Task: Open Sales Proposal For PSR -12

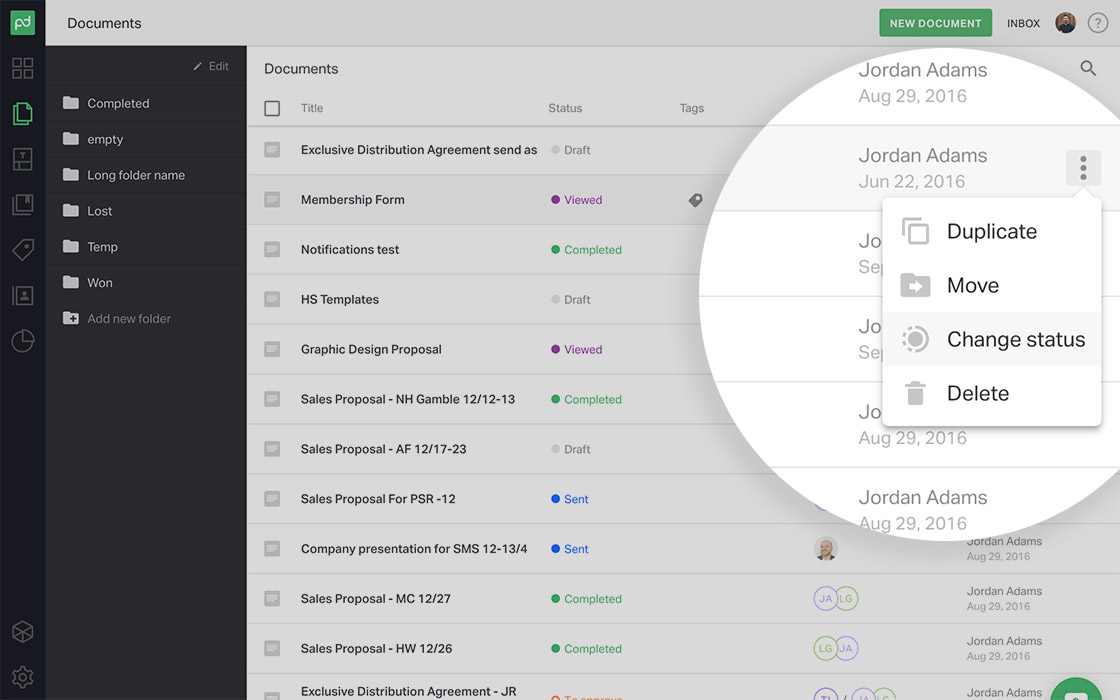Action: [x=378, y=499]
